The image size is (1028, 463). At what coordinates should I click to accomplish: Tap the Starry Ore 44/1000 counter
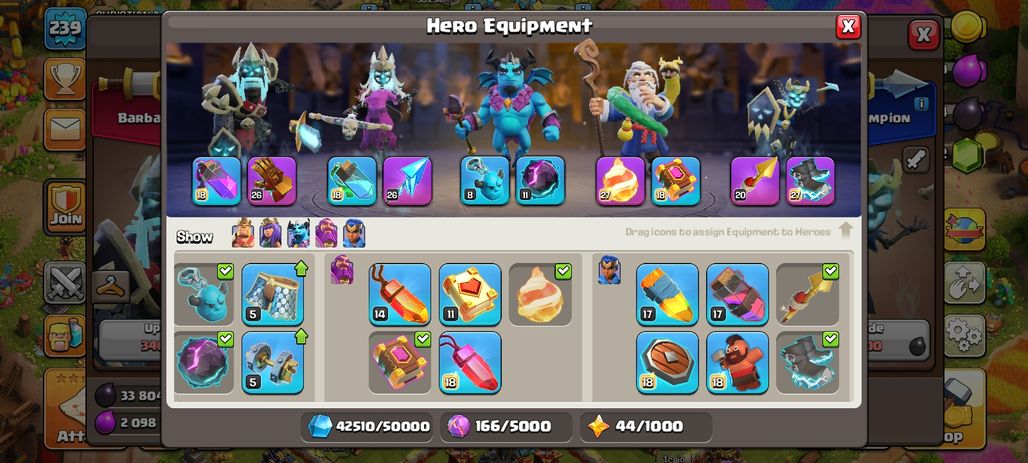(x=645, y=426)
